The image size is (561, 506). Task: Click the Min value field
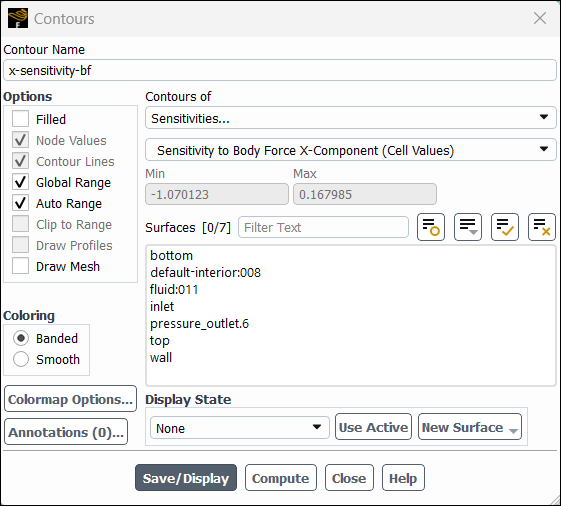pos(217,194)
